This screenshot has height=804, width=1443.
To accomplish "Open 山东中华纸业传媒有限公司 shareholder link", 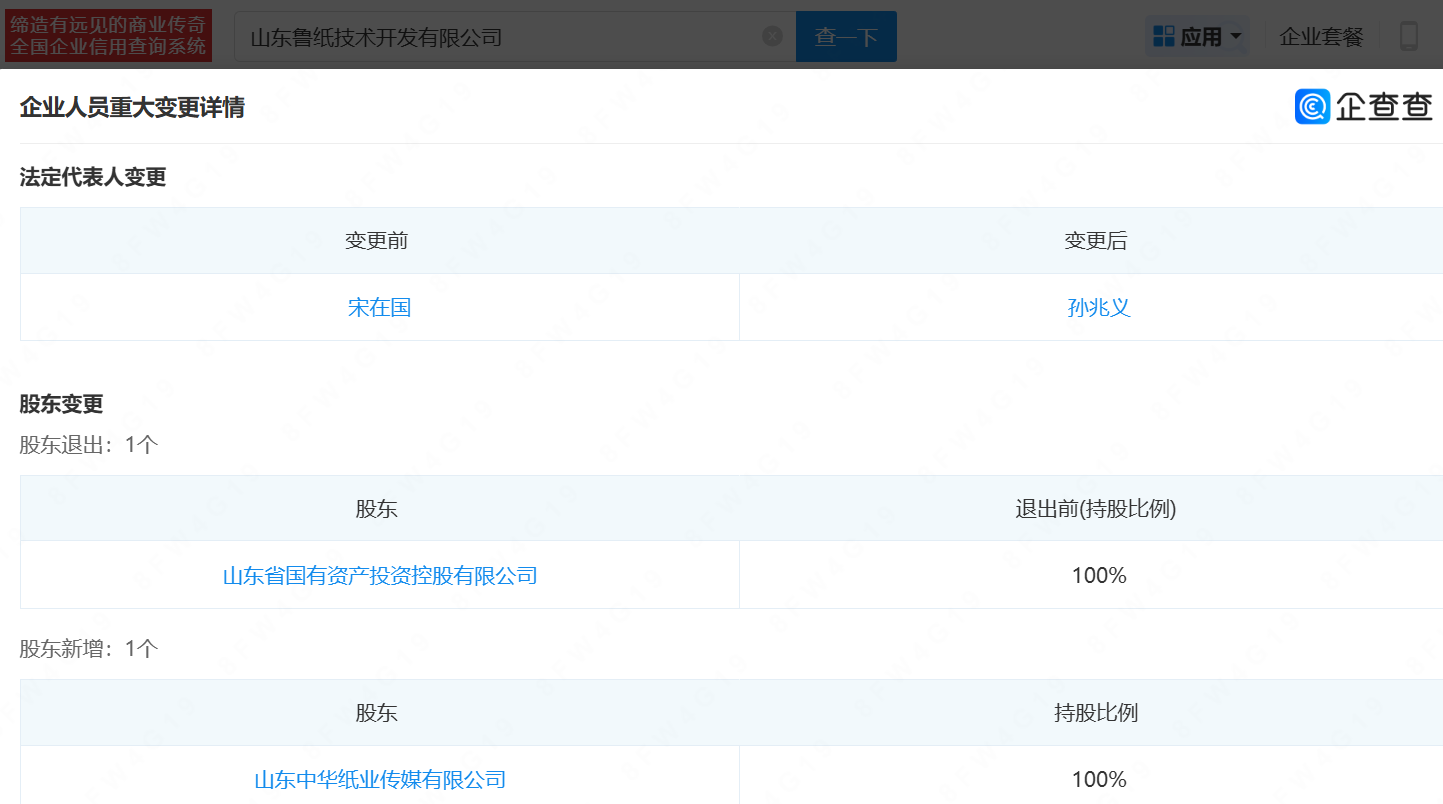I will [379, 779].
